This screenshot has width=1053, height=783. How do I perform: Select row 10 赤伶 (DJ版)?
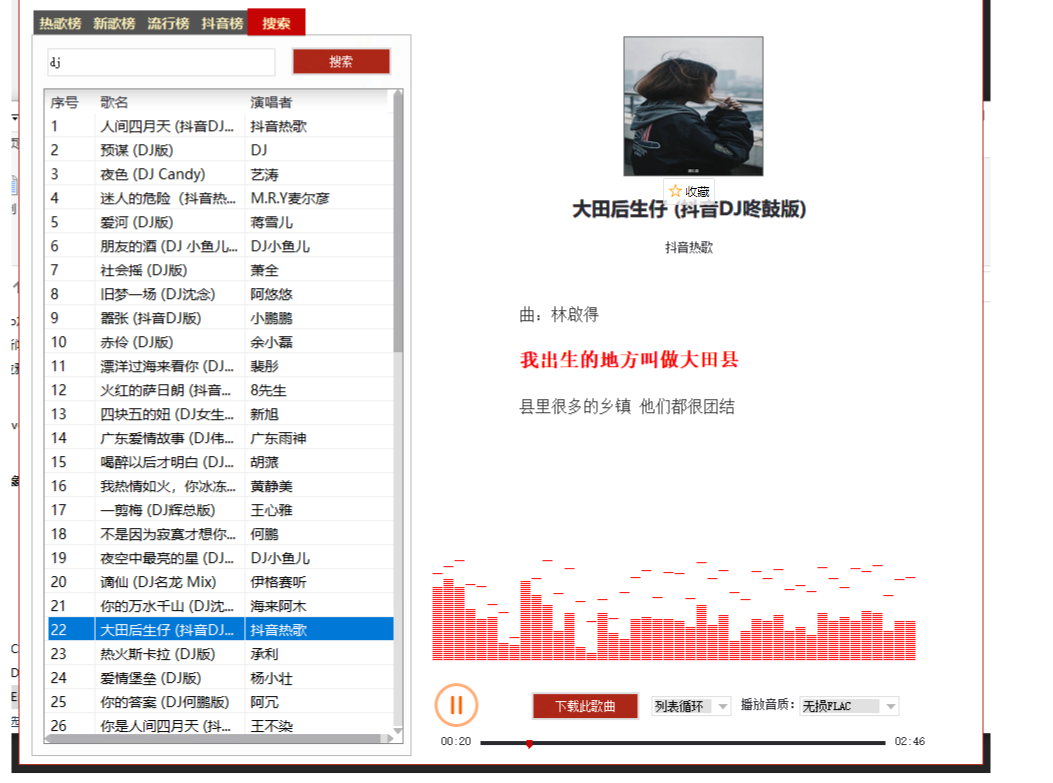pos(137,342)
